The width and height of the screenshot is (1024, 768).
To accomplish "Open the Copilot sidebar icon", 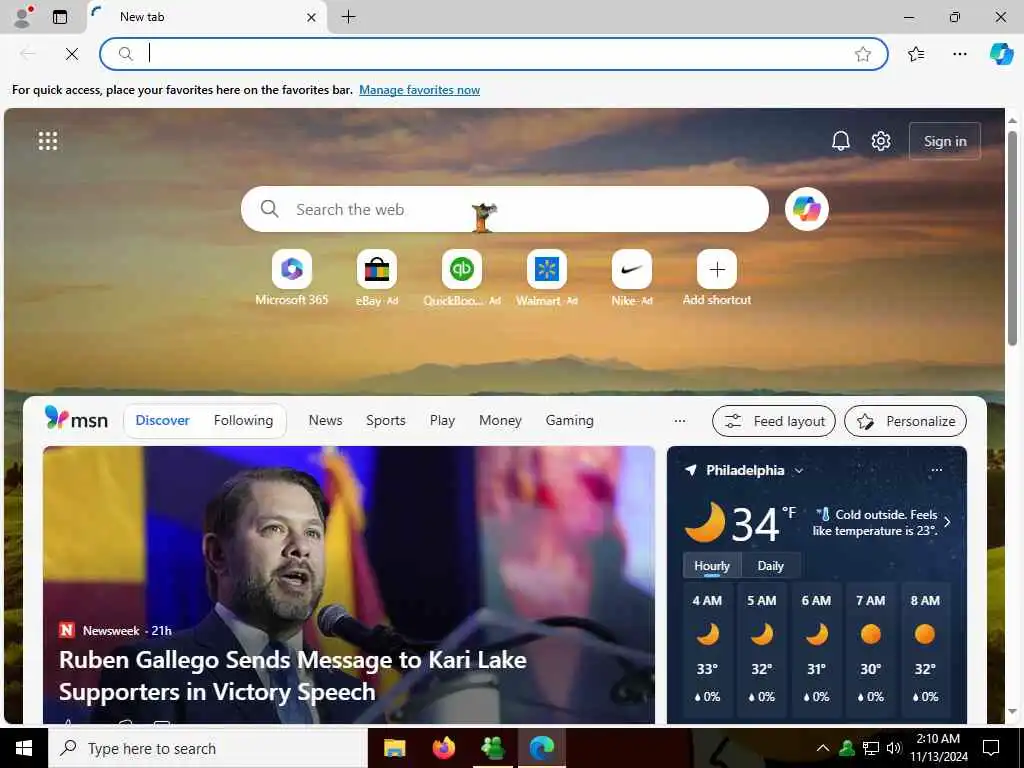I will [x=1001, y=54].
